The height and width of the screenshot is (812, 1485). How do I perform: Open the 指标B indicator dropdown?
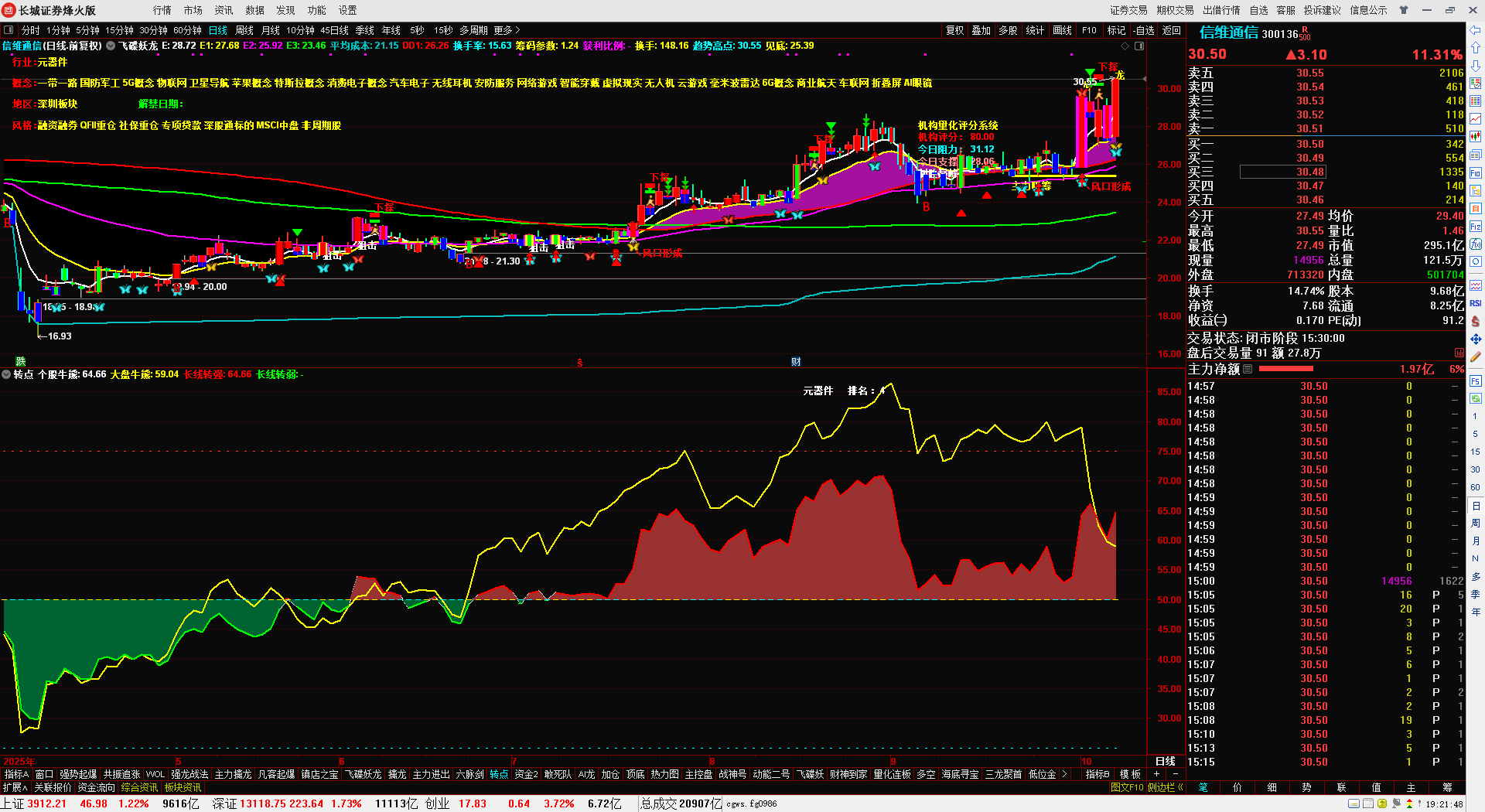tap(1098, 774)
